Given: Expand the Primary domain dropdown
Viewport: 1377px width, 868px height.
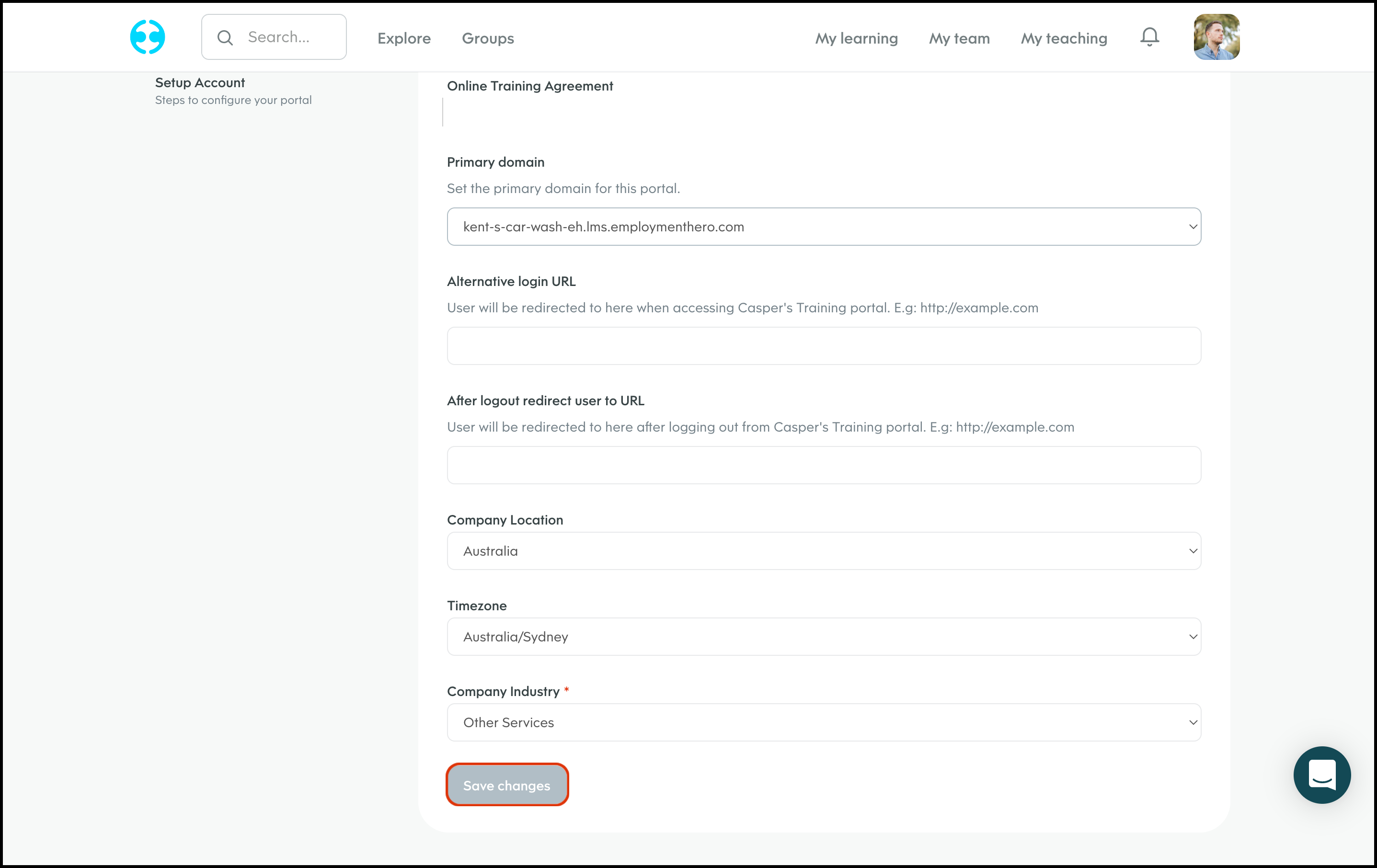Looking at the screenshot, I should click(x=824, y=227).
